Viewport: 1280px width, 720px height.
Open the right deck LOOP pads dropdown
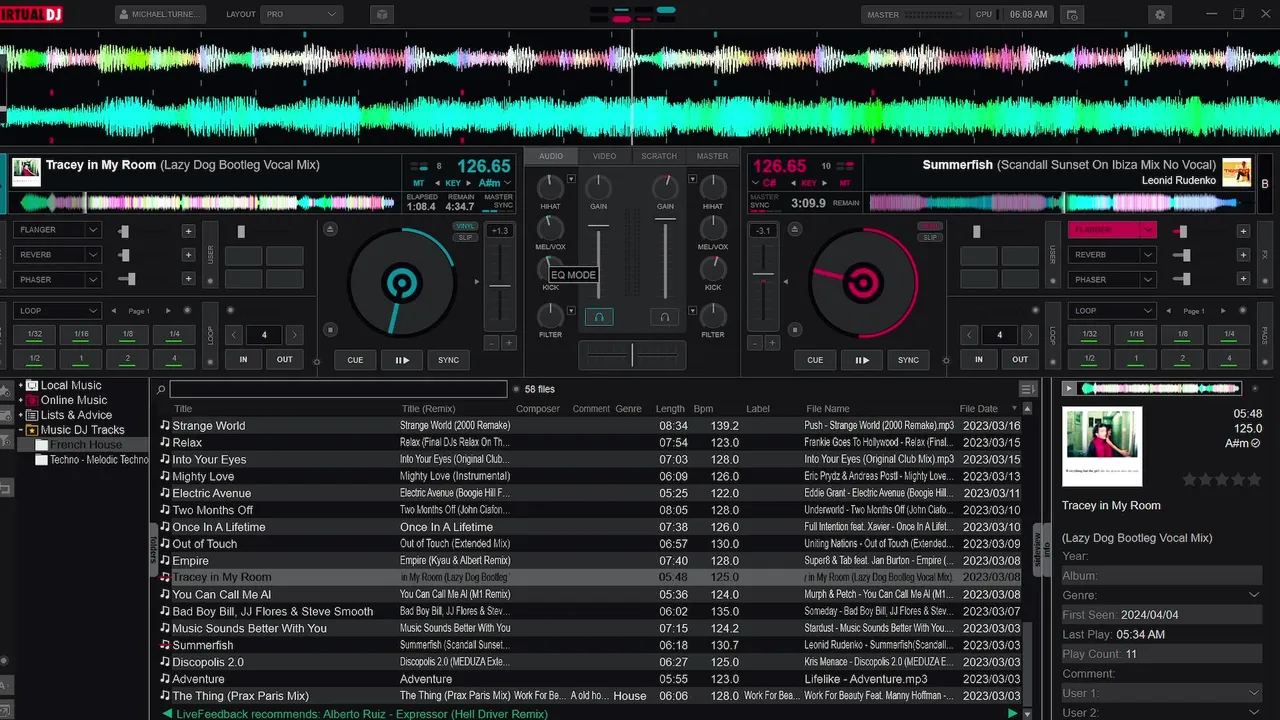point(1111,311)
